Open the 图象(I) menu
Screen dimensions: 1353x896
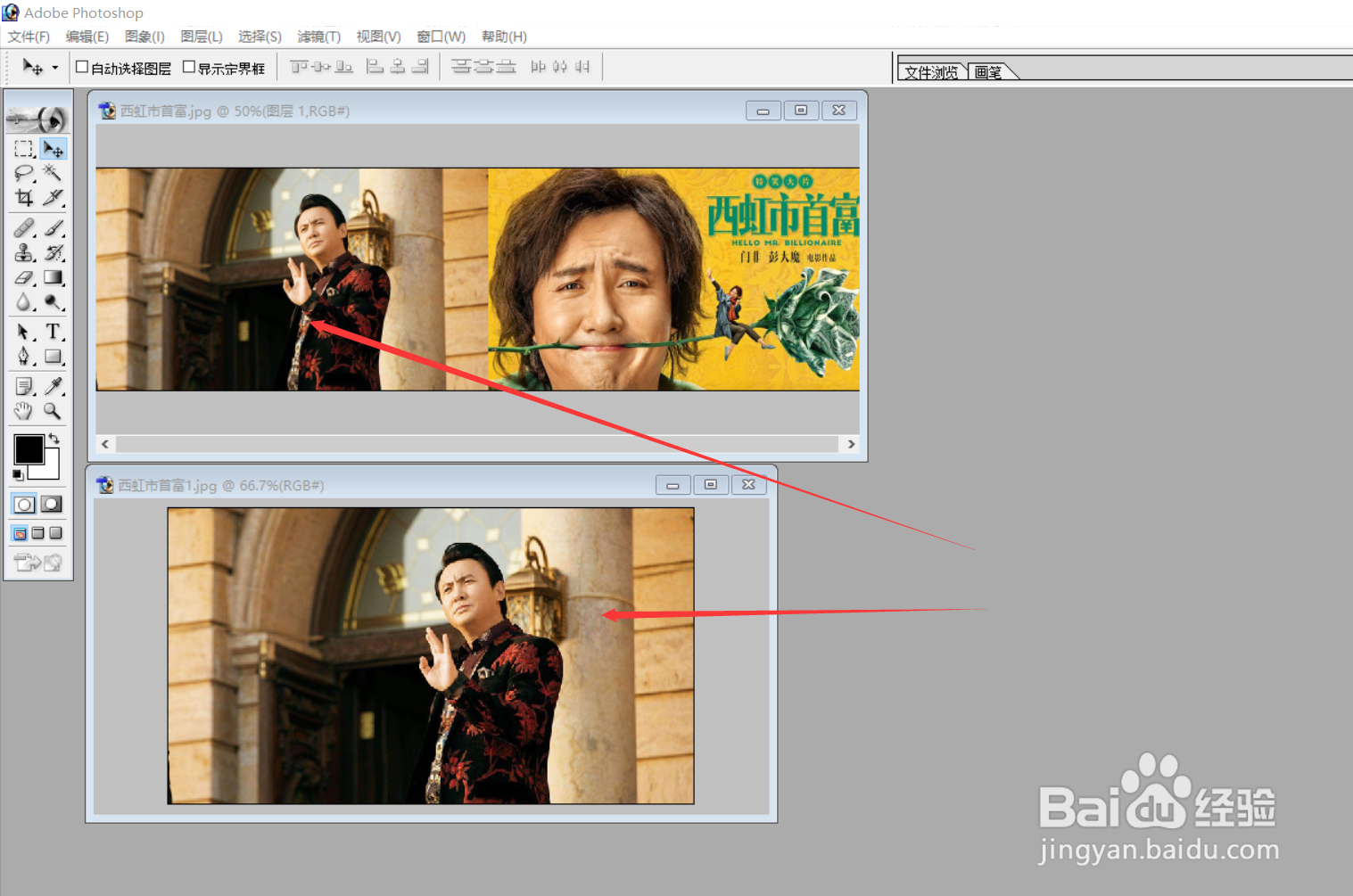tap(144, 37)
